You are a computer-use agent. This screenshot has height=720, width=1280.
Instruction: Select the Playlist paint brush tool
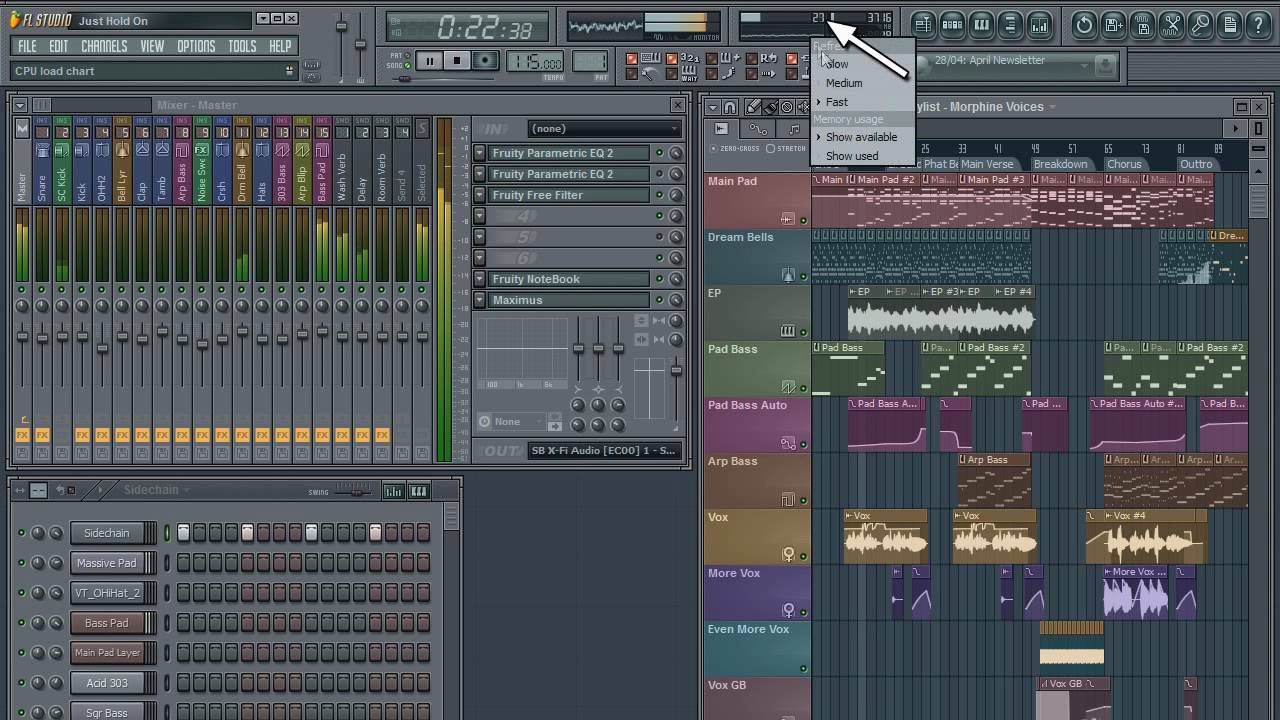[x=770, y=107]
